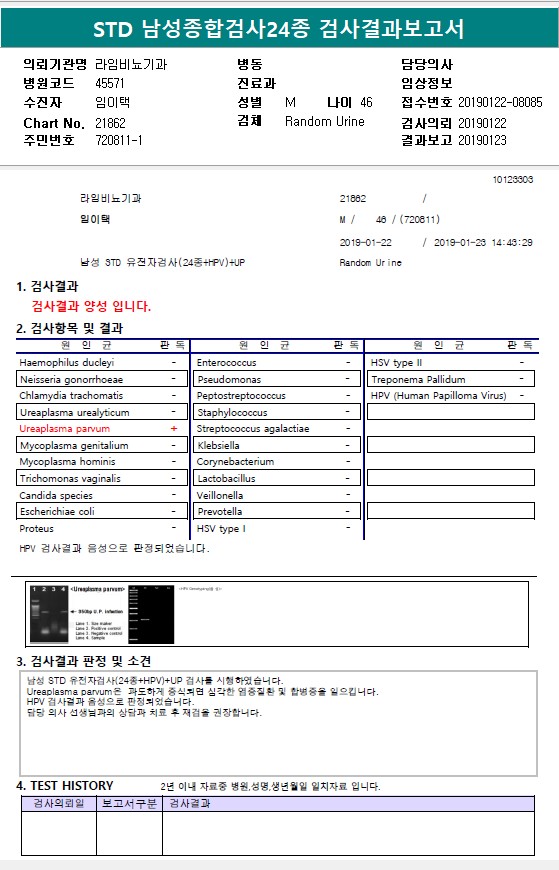Select the 'Mycoplasma genitalium' cell

[103, 445]
